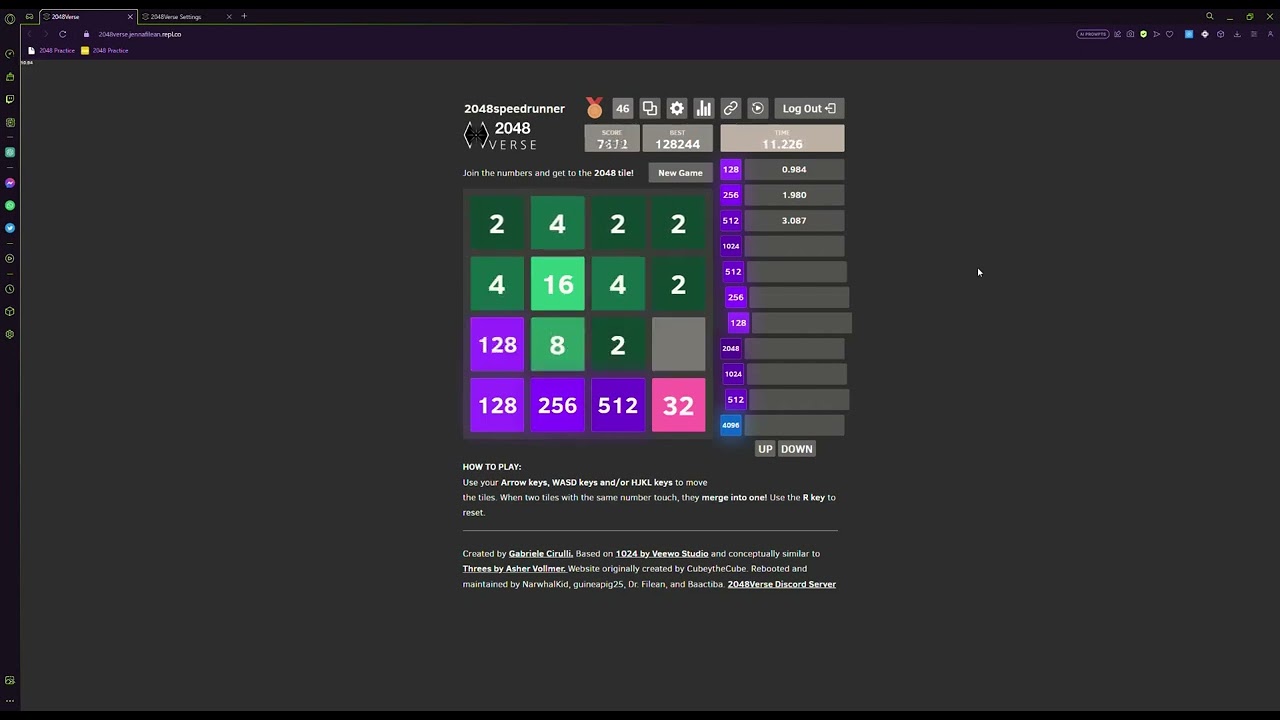Open the 46 counter button in the toolbar
Image resolution: width=1280 pixels, height=720 pixels.
point(623,108)
